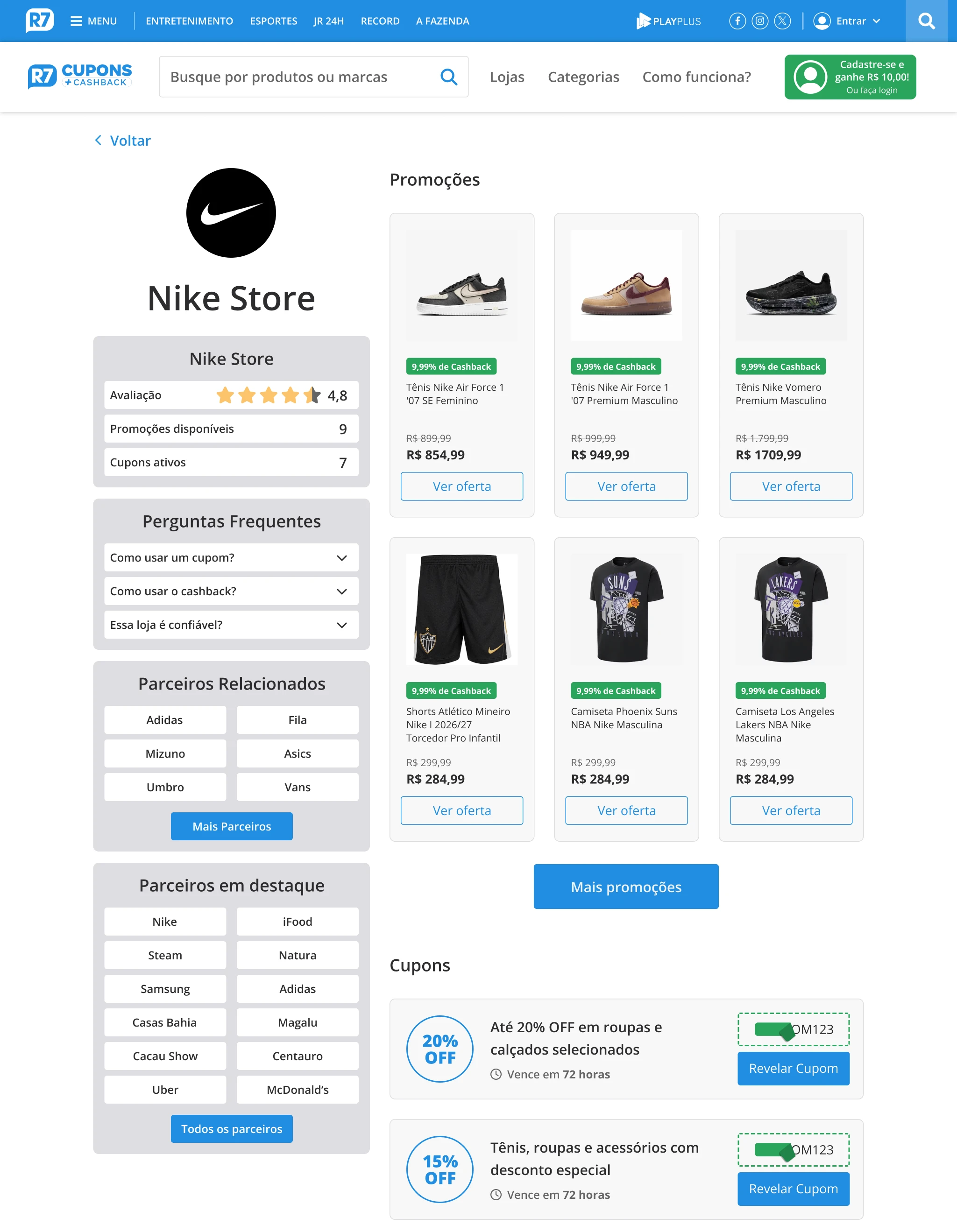
Task: Open the Instagram social icon
Action: click(x=759, y=21)
